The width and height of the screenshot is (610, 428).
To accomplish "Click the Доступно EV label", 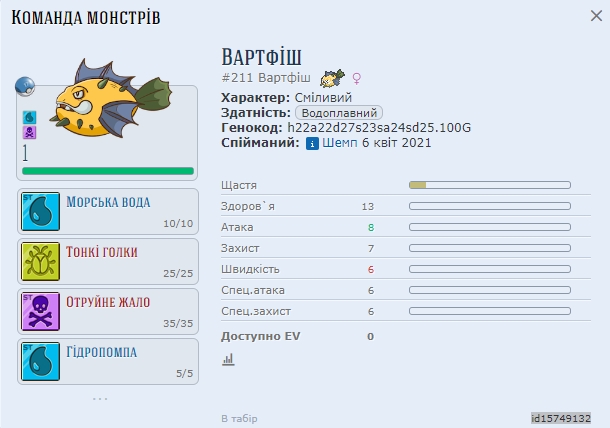I will (x=261, y=336).
